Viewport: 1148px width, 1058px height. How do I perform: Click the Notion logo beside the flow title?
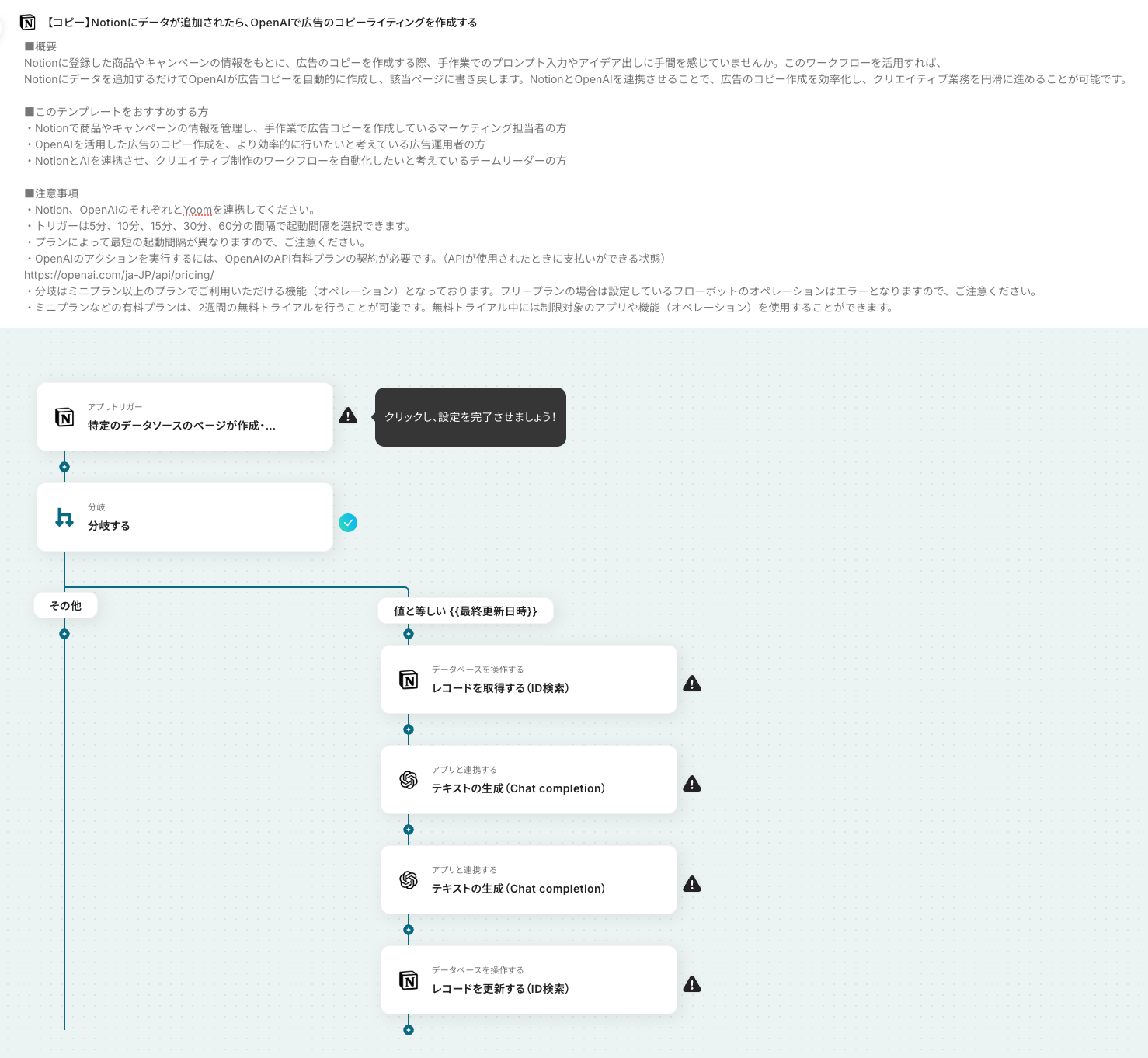[x=28, y=23]
